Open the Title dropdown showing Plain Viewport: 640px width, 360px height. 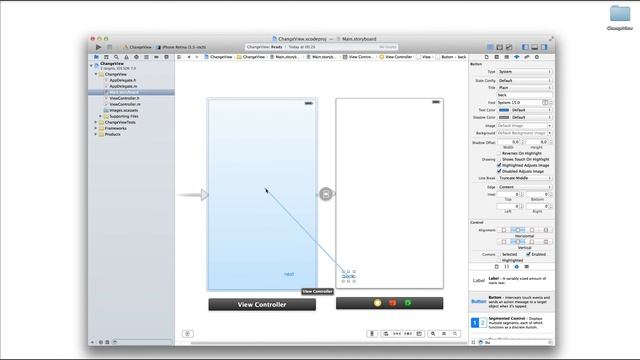point(524,88)
